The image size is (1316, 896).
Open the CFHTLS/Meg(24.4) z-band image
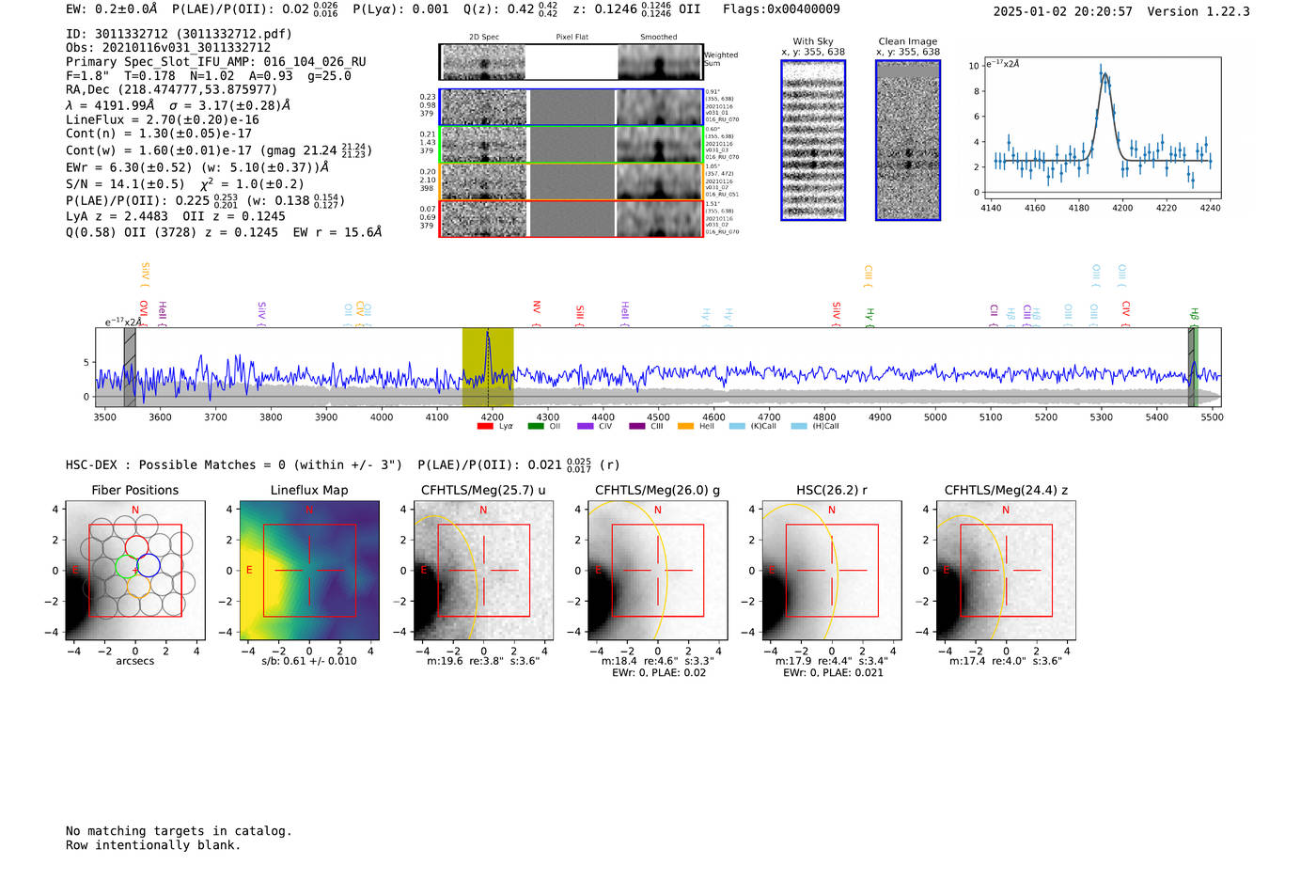point(1006,571)
